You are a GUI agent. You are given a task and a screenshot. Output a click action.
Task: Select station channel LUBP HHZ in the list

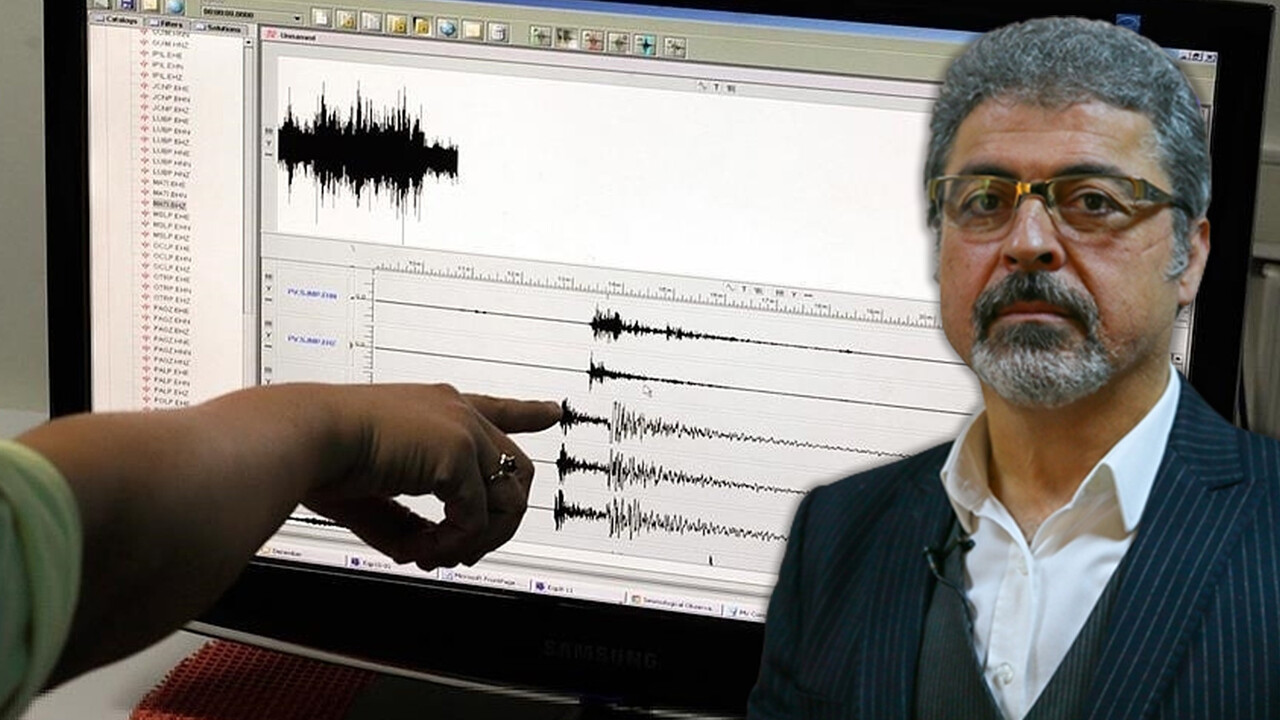[x=171, y=173]
